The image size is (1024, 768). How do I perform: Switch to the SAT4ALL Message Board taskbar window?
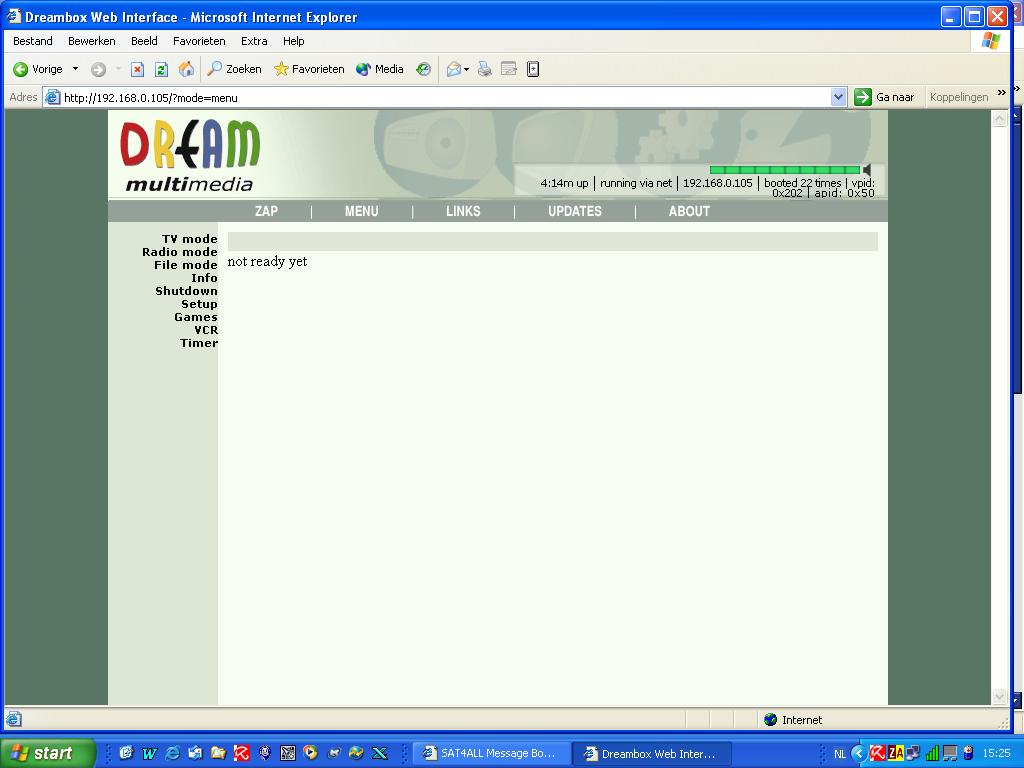[491, 754]
